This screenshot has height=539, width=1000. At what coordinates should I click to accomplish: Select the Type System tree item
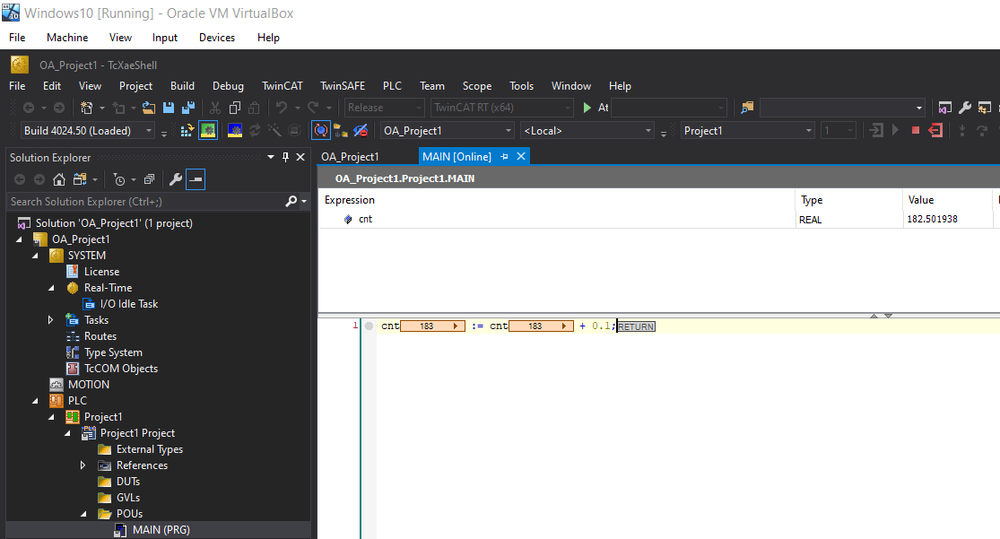pos(113,353)
